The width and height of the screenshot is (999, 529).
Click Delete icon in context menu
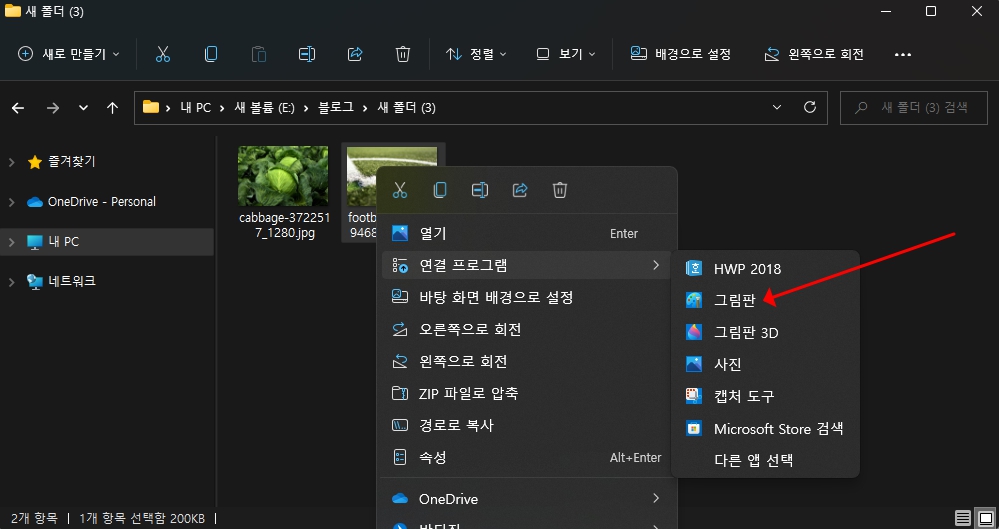560,190
